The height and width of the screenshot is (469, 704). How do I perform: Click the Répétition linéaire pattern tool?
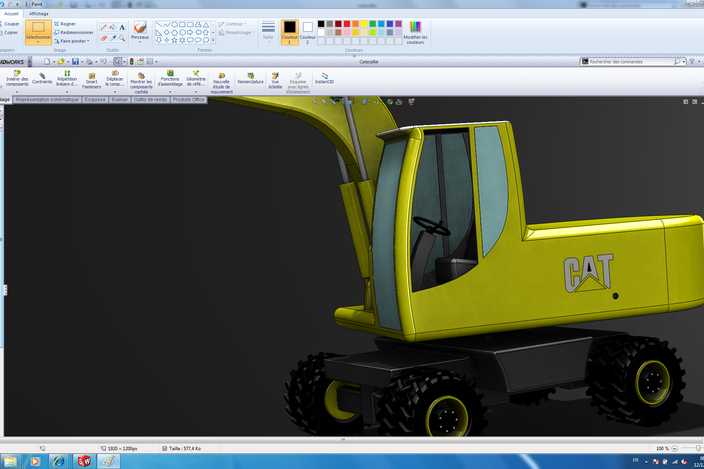pyautogui.click(x=66, y=78)
